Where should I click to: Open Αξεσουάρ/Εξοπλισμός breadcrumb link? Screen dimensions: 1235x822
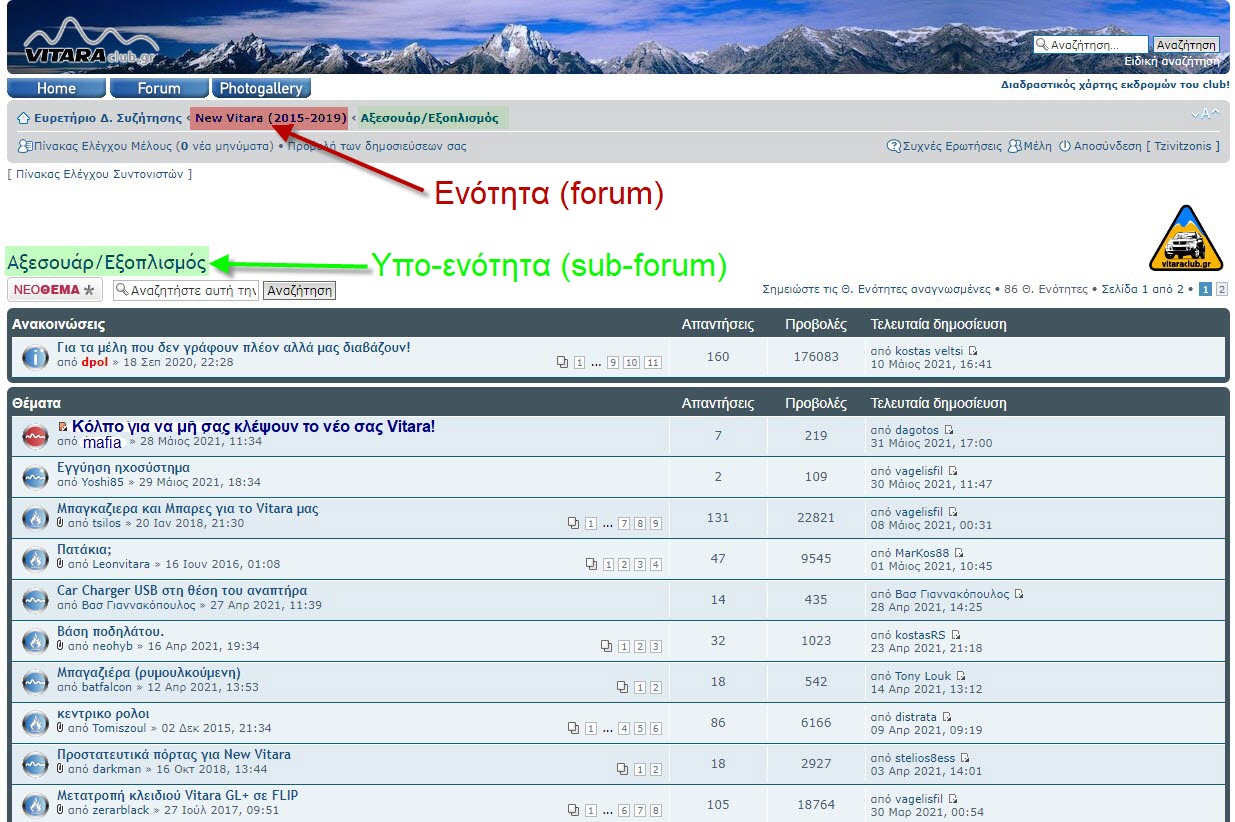430,118
